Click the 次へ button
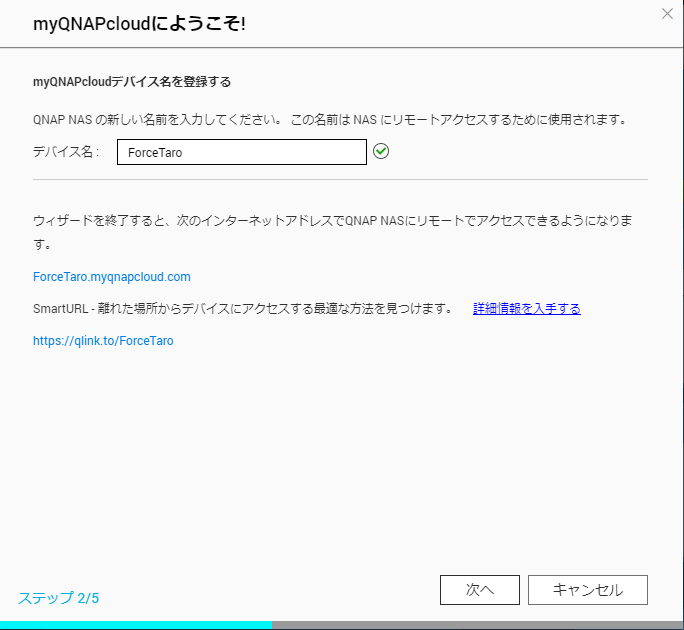The width and height of the screenshot is (684, 630). [479, 590]
